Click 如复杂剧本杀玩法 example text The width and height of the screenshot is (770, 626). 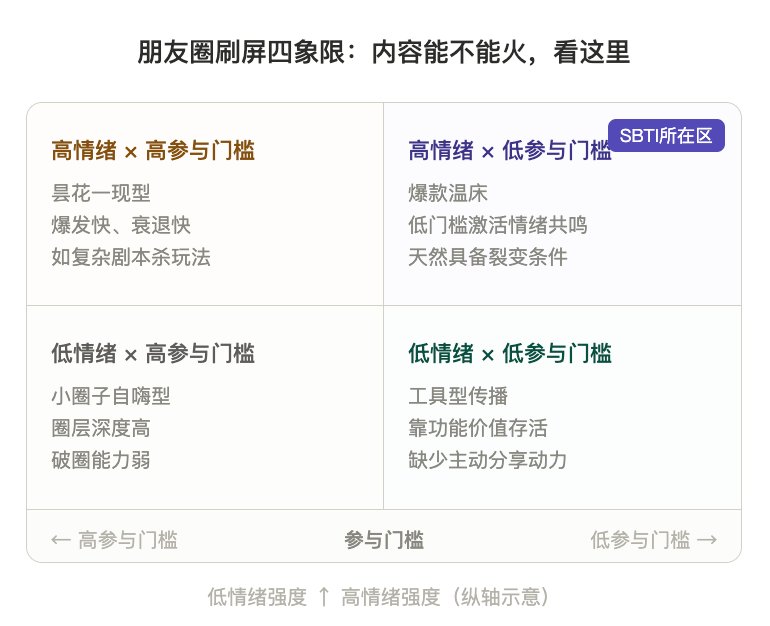pyautogui.click(x=131, y=257)
